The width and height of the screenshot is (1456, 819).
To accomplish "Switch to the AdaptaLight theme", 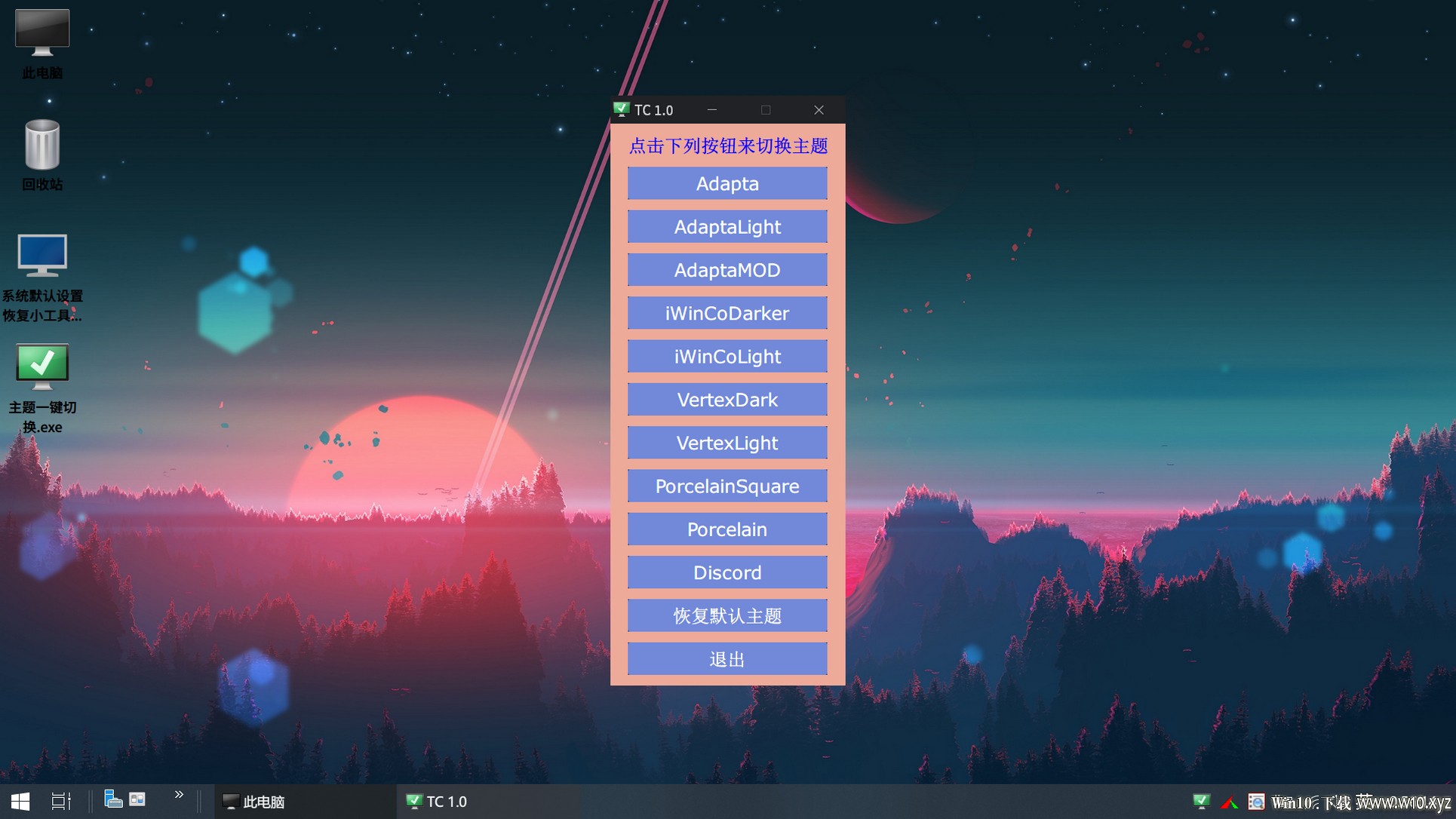I will [727, 226].
